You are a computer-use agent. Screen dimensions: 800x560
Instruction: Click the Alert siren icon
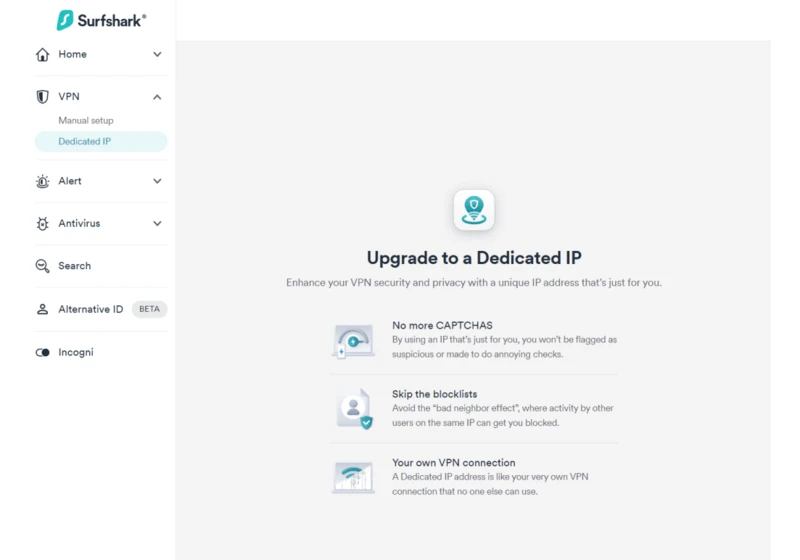(x=42, y=181)
